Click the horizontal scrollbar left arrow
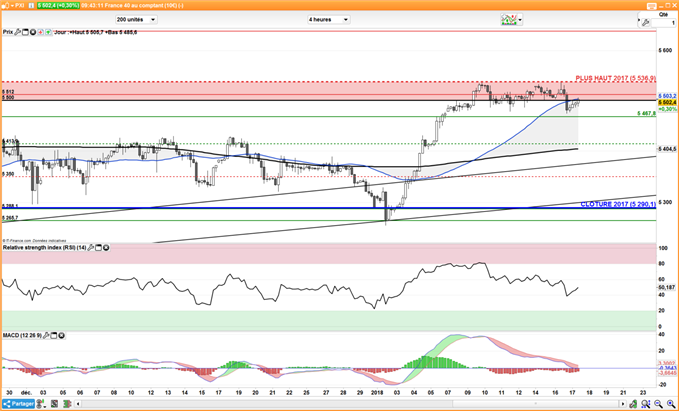679x411 pixels. pos(78,404)
